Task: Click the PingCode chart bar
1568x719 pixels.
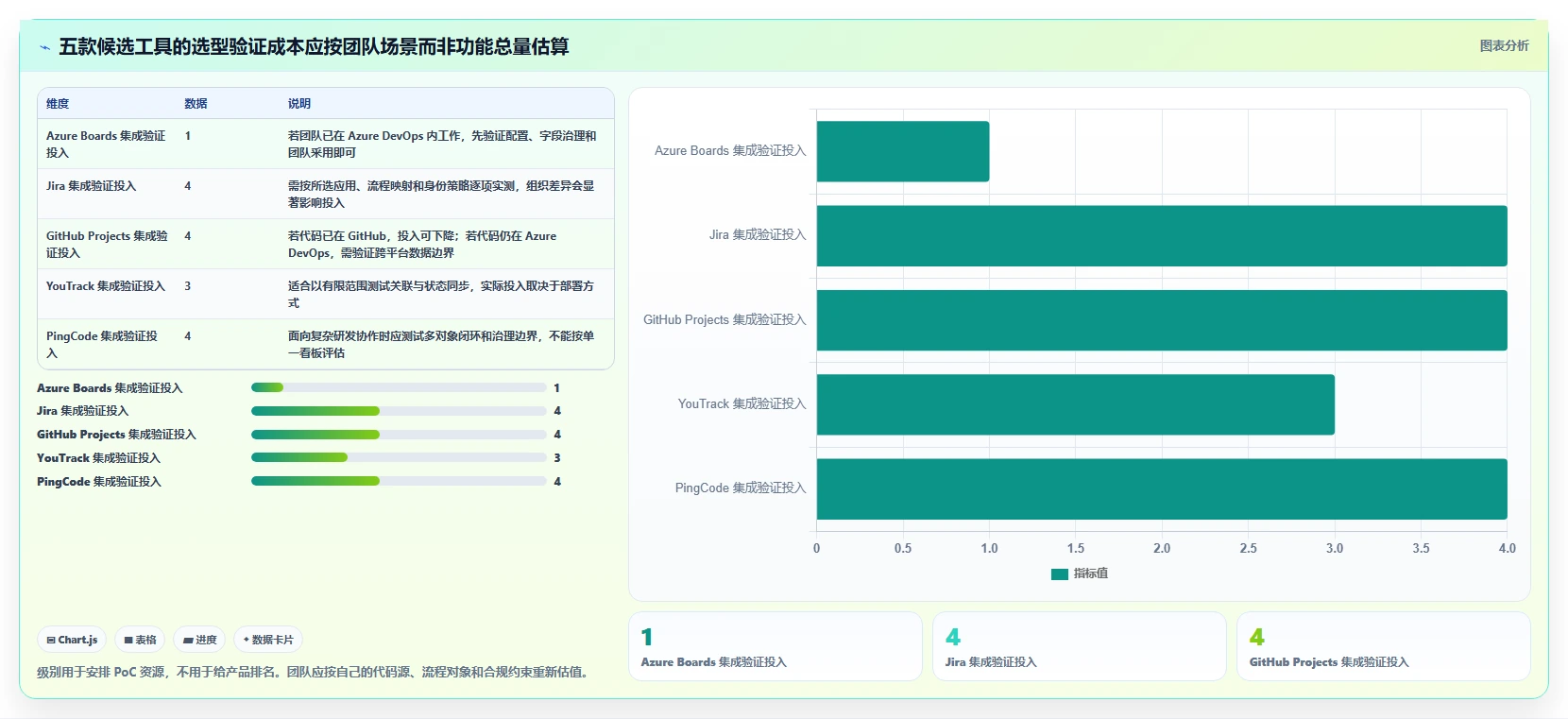Action: tap(1162, 488)
